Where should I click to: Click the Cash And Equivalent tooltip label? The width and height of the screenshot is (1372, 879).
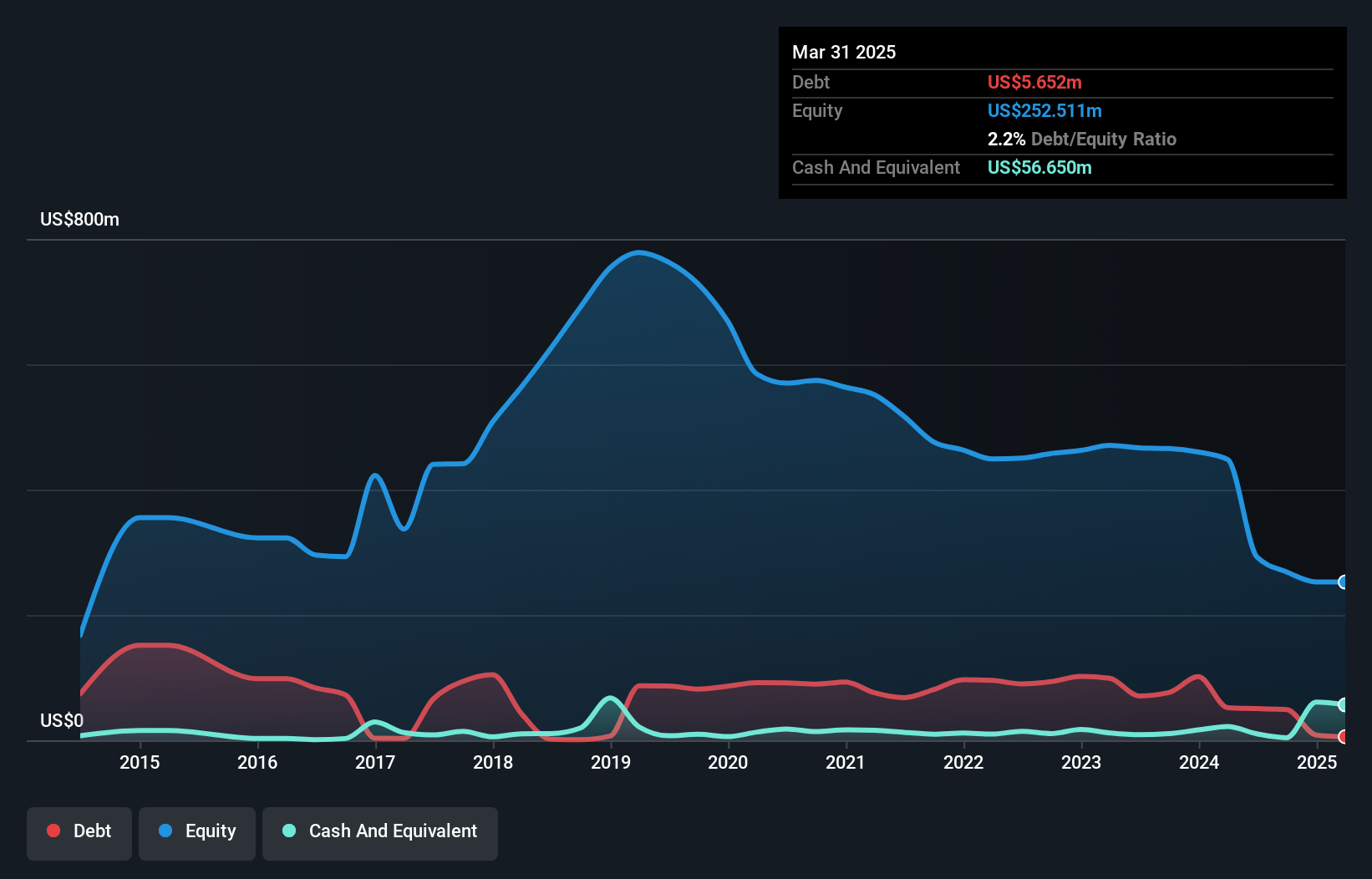pos(876,168)
